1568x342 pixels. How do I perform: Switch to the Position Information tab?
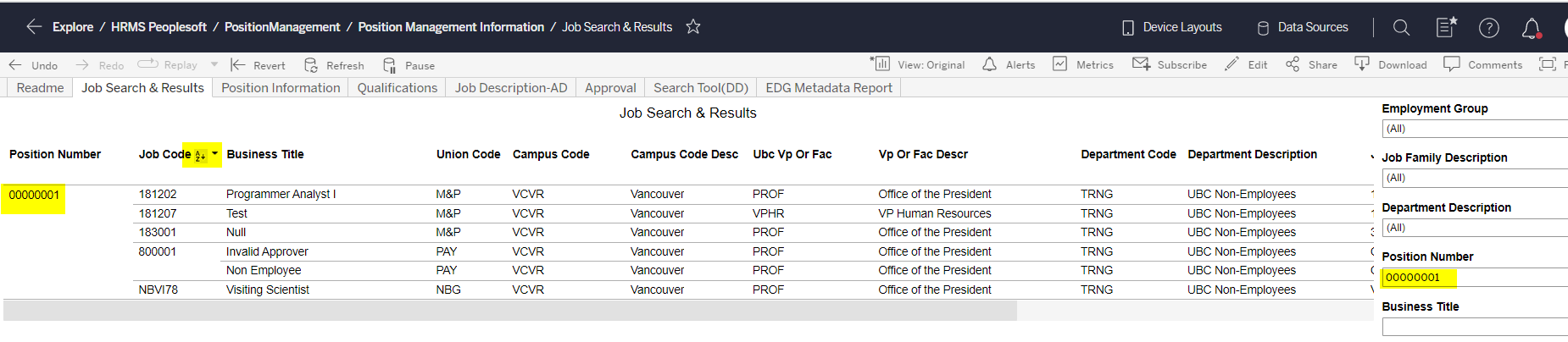click(281, 88)
